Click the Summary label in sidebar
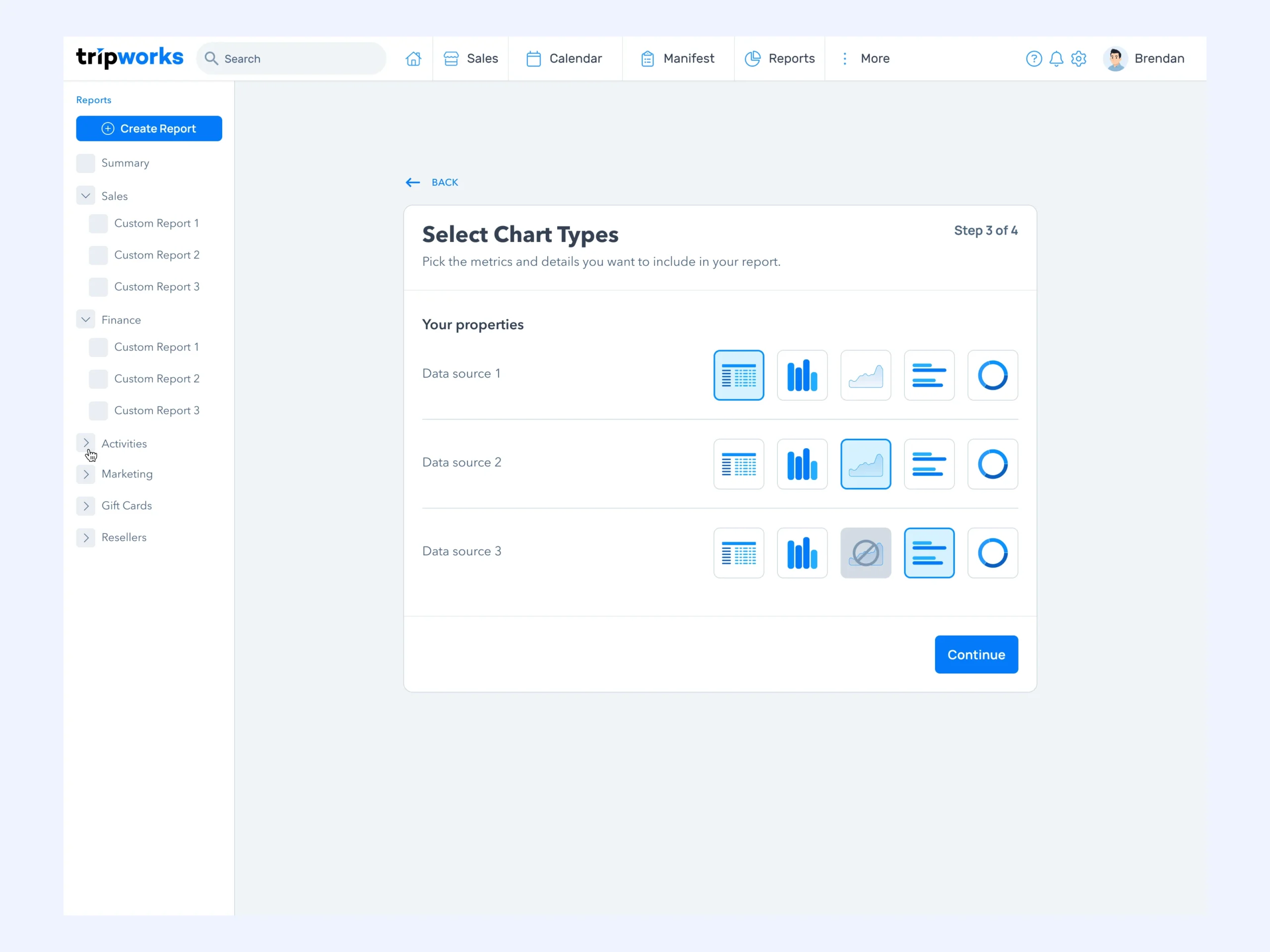Screen dimensions: 1270x952 point(125,163)
